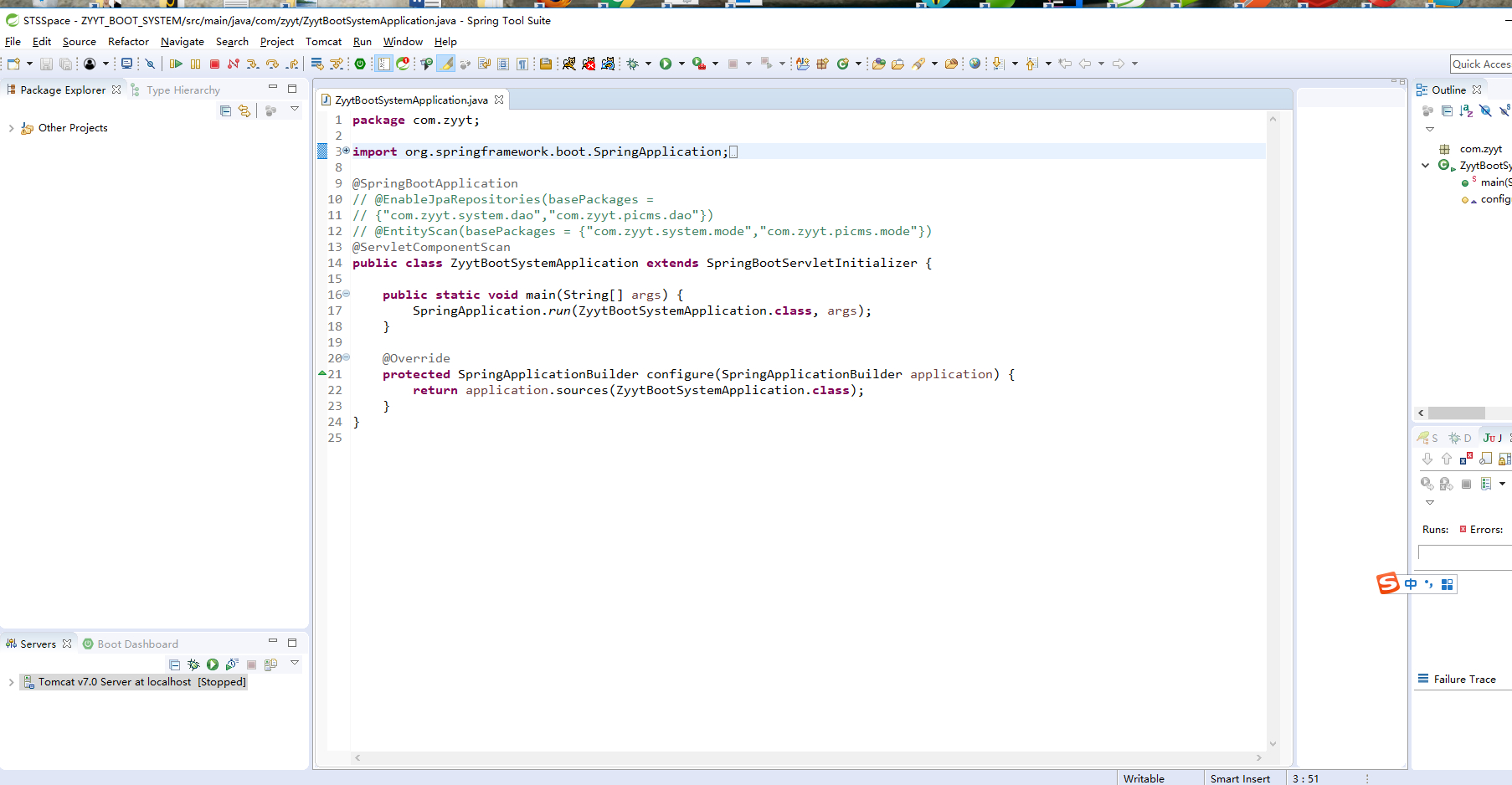Viewport: 1512px width, 785px height.
Task: Open the Source menu
Action: (x=80, y=42)
